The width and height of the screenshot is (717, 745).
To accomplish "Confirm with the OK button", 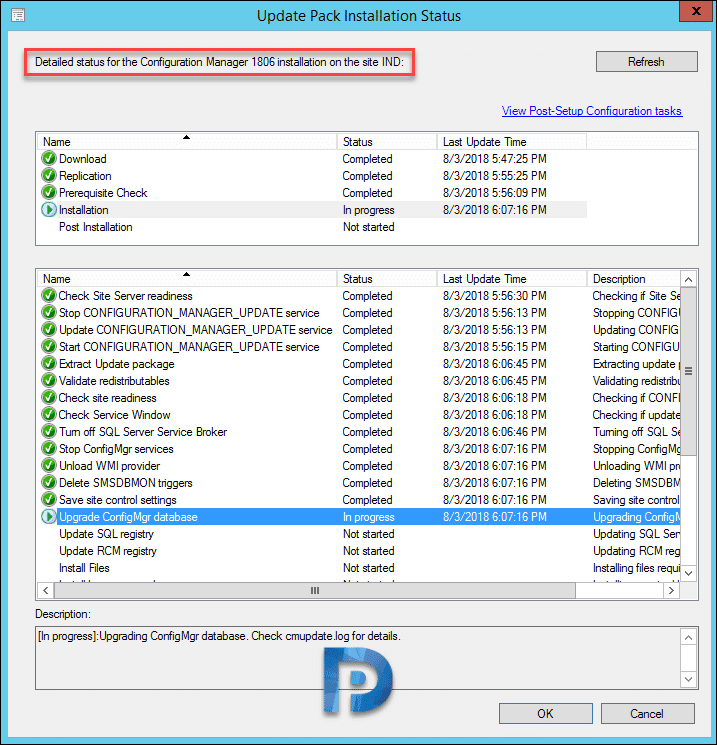I will point(545,714).
